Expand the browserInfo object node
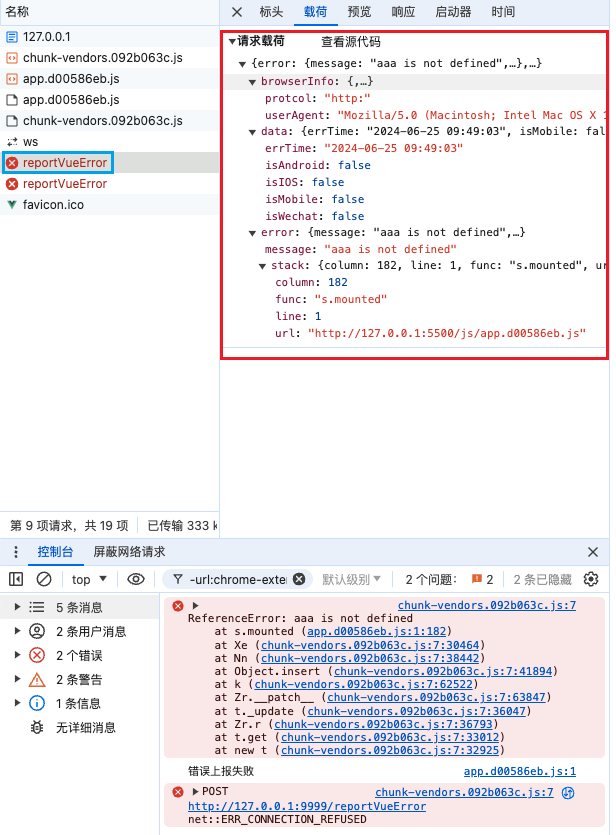This screenshot has height=835, width=616. point(254,81)
